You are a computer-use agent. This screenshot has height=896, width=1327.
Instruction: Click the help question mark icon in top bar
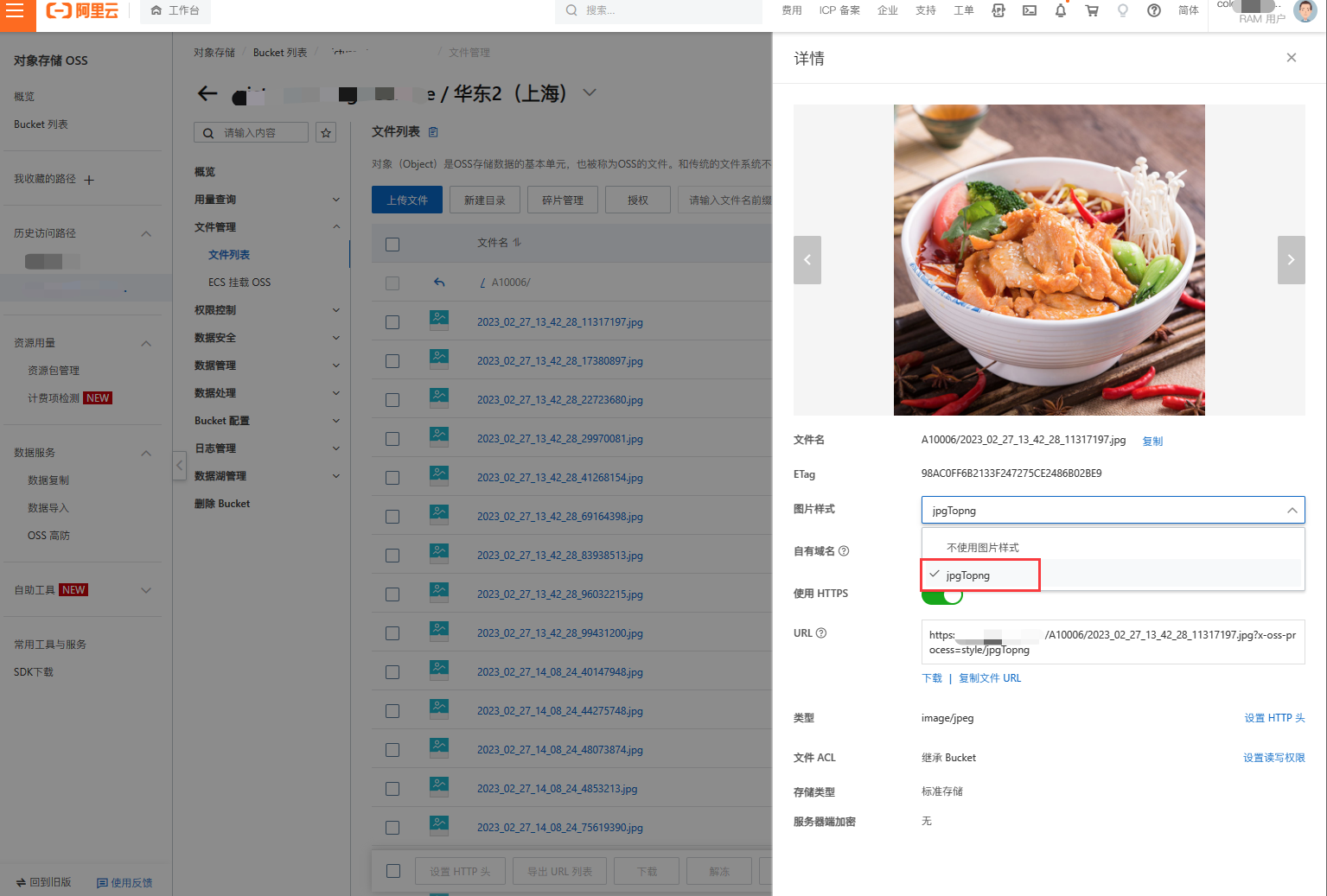1153,10
